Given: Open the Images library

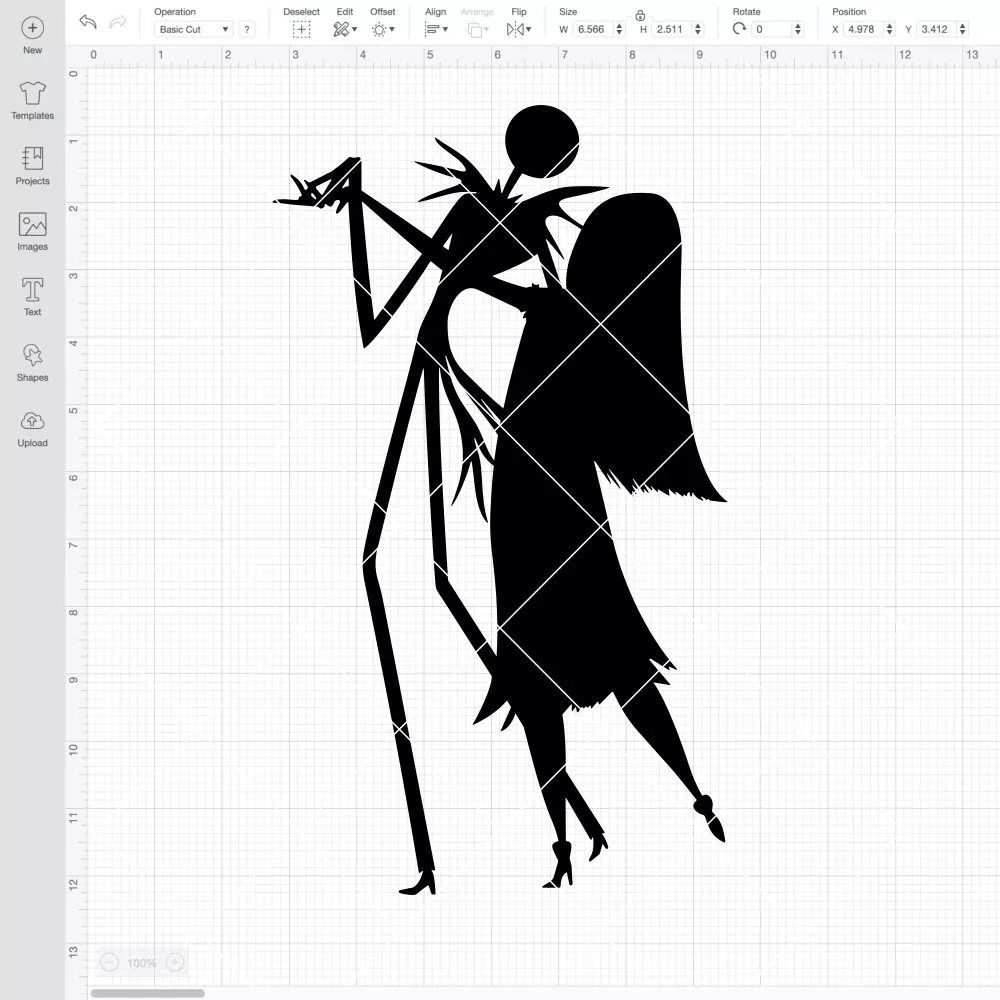Looking at the screenshot, I should tap(33, 232).
